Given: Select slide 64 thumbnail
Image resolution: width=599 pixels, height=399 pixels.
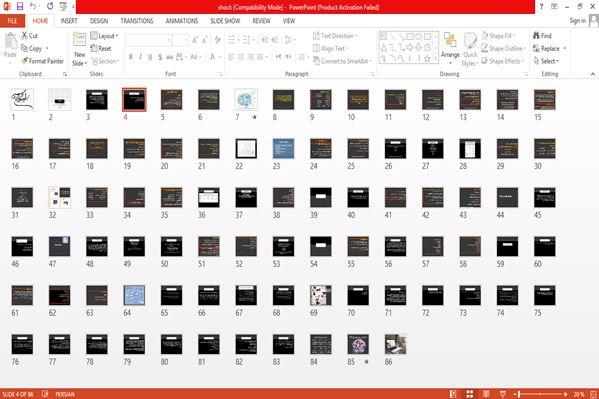Looking at the screenshot, I should 134,295.
